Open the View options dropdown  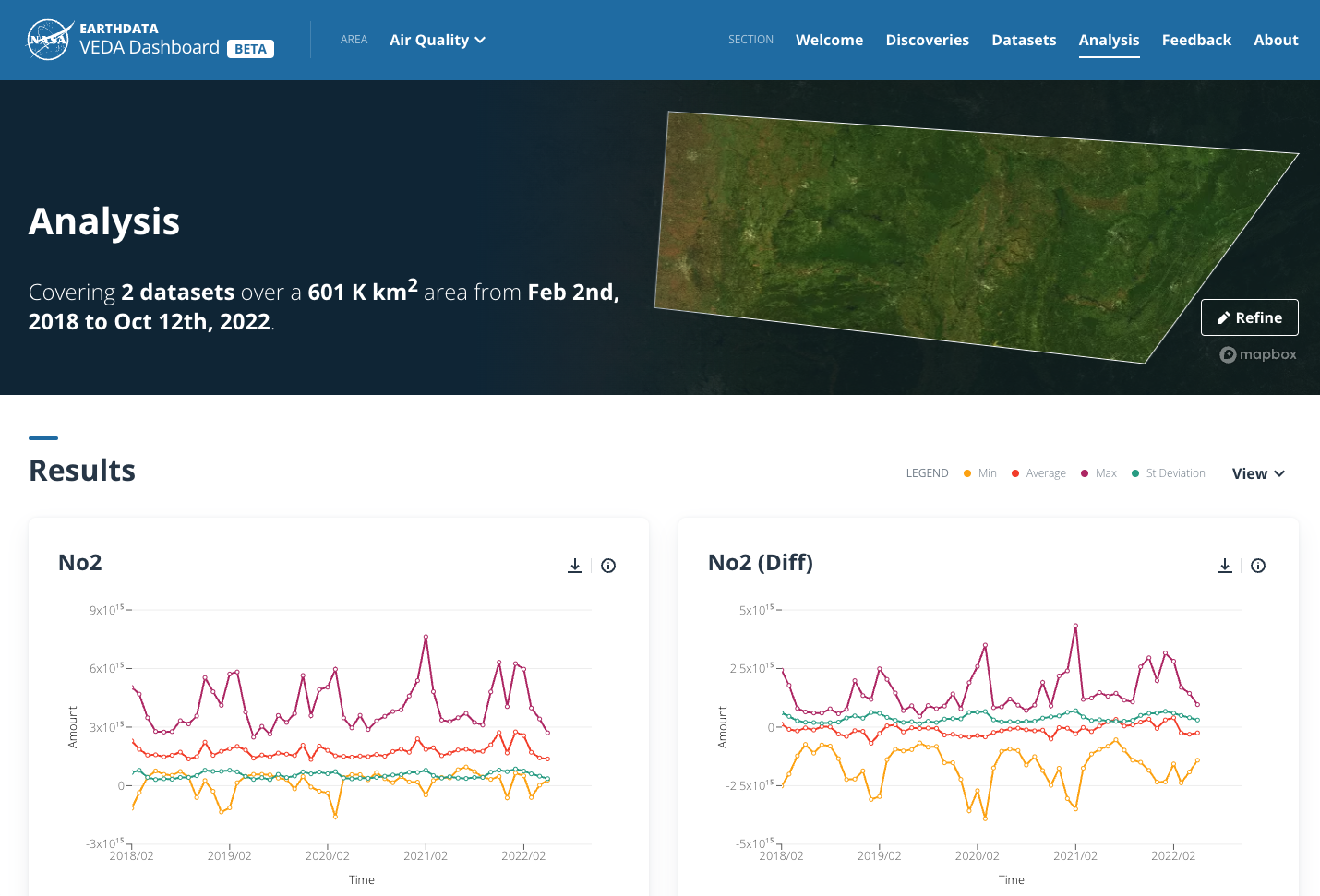[1258, 472]
